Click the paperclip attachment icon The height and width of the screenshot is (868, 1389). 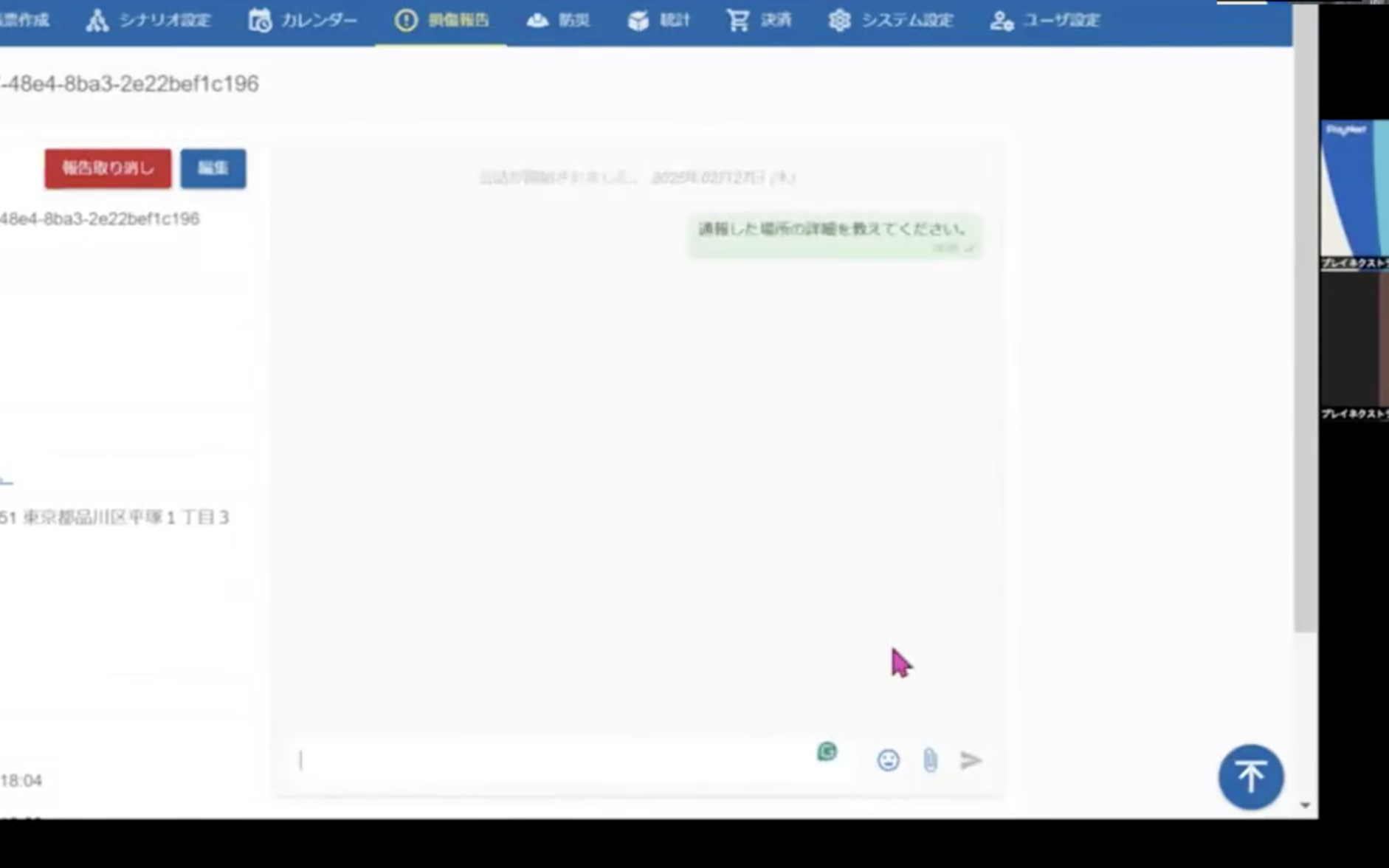(931, 760)
